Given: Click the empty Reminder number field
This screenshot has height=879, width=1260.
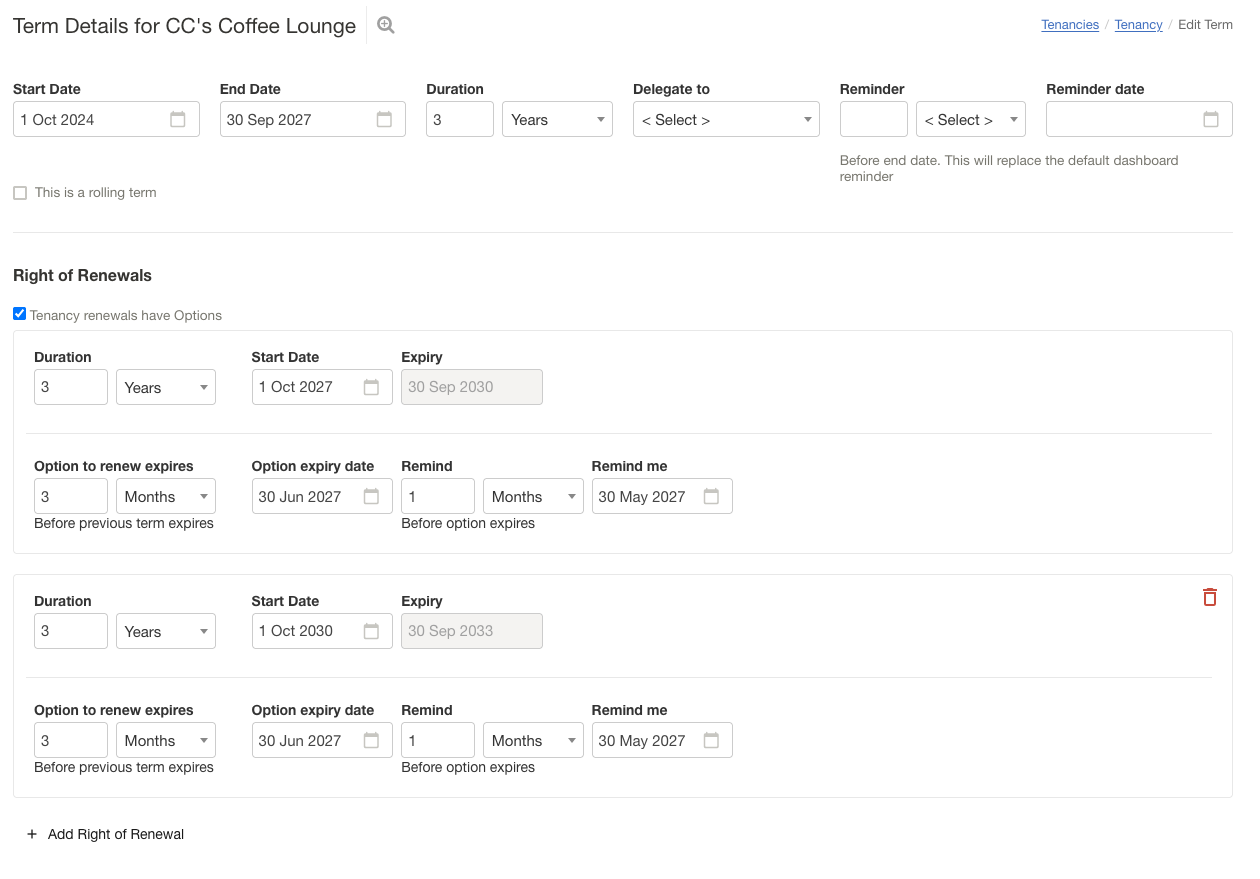Looking at the screenshot, I should pyautogui.click(x=873, y=120).
